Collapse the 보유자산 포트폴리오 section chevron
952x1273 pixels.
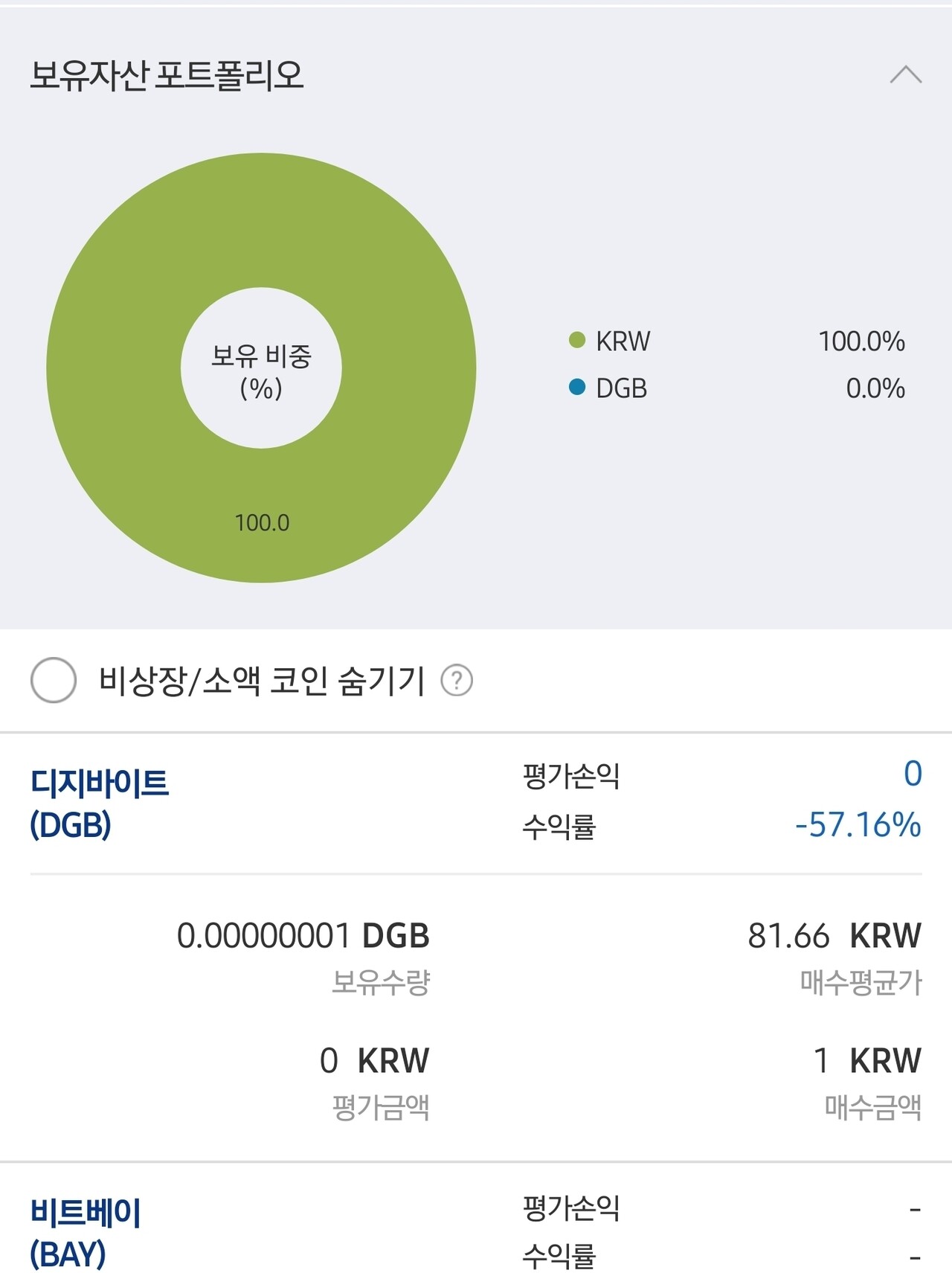[905, 75]
